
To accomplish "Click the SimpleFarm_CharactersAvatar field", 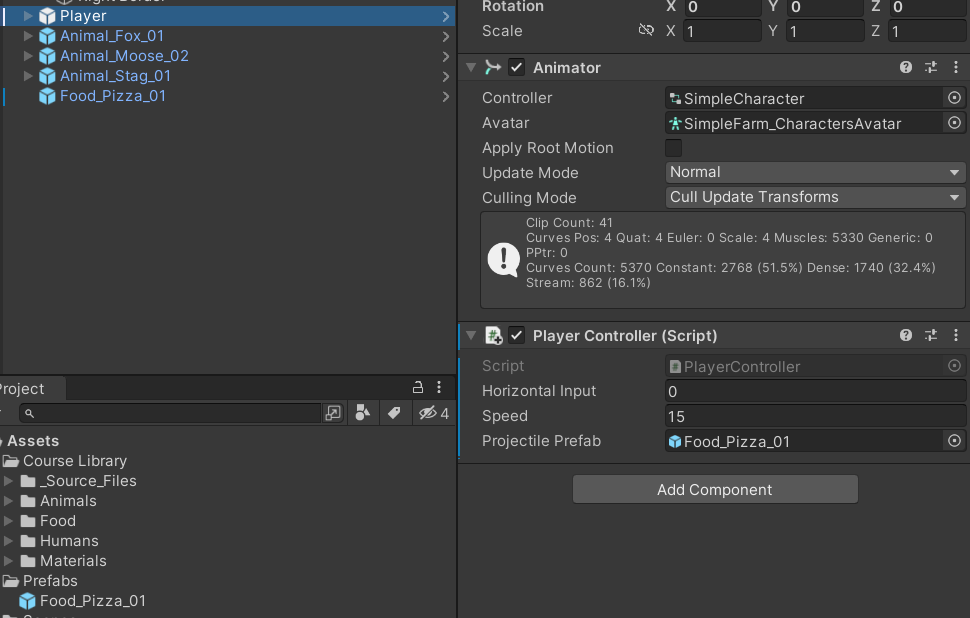I will coord(804,124).
